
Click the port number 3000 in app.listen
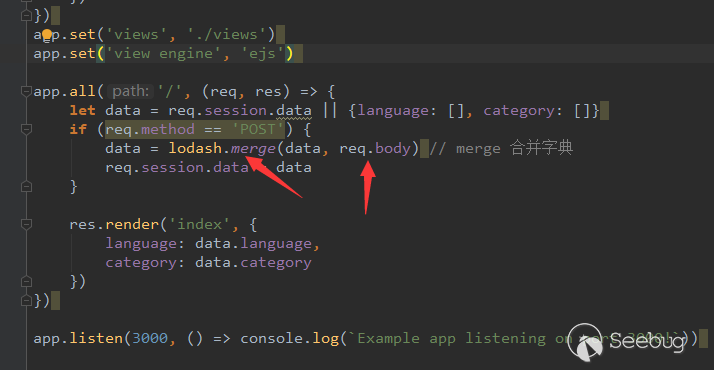tap(150, 338)
